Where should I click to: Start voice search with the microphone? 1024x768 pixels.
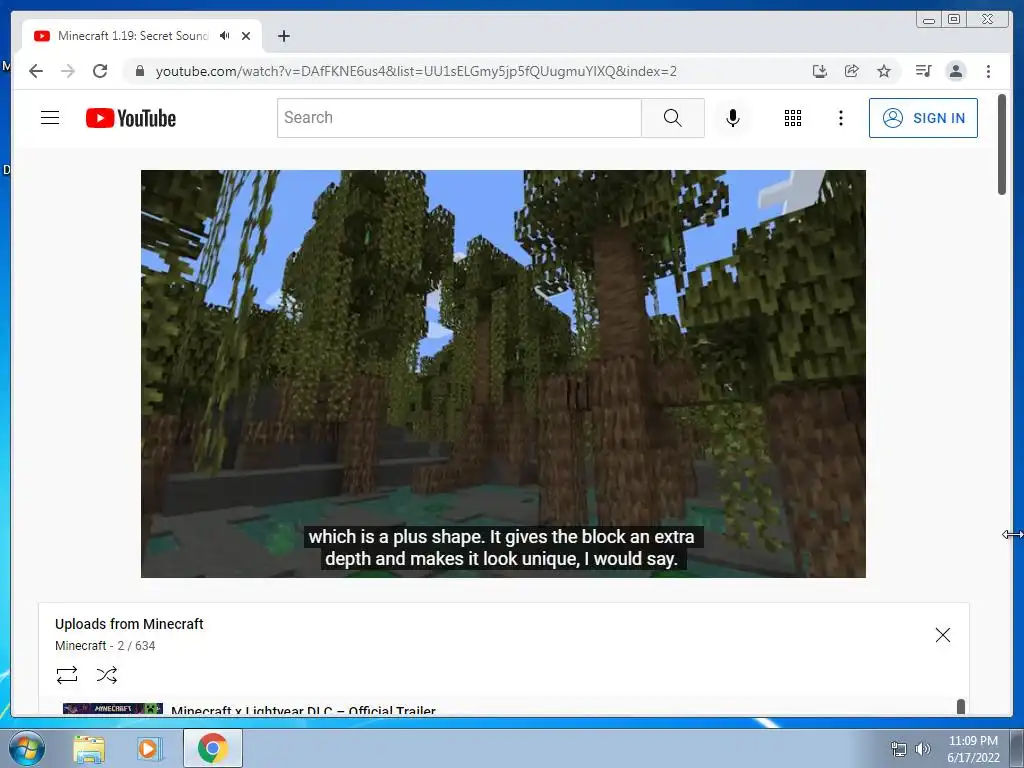[733, 118]
